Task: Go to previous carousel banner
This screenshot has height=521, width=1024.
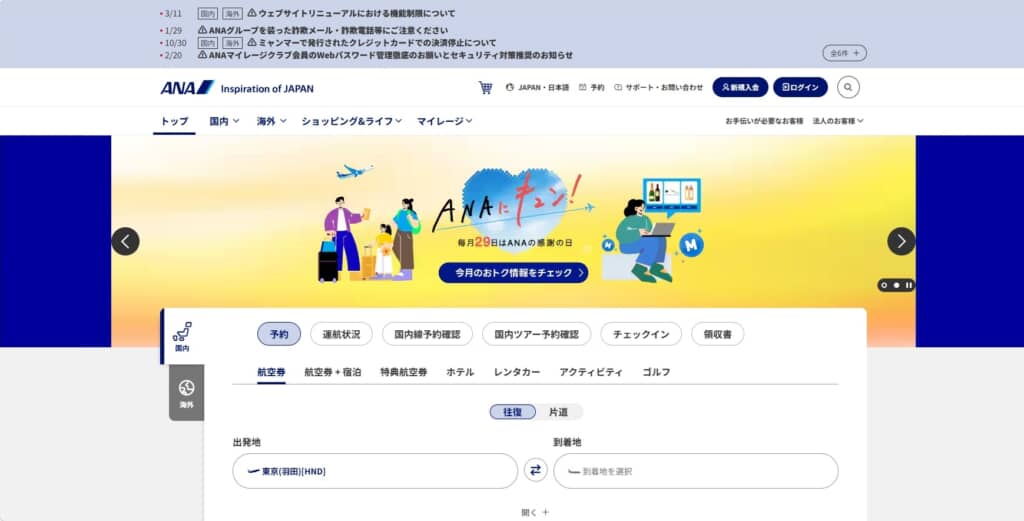Action: click(x=125, y=241)
